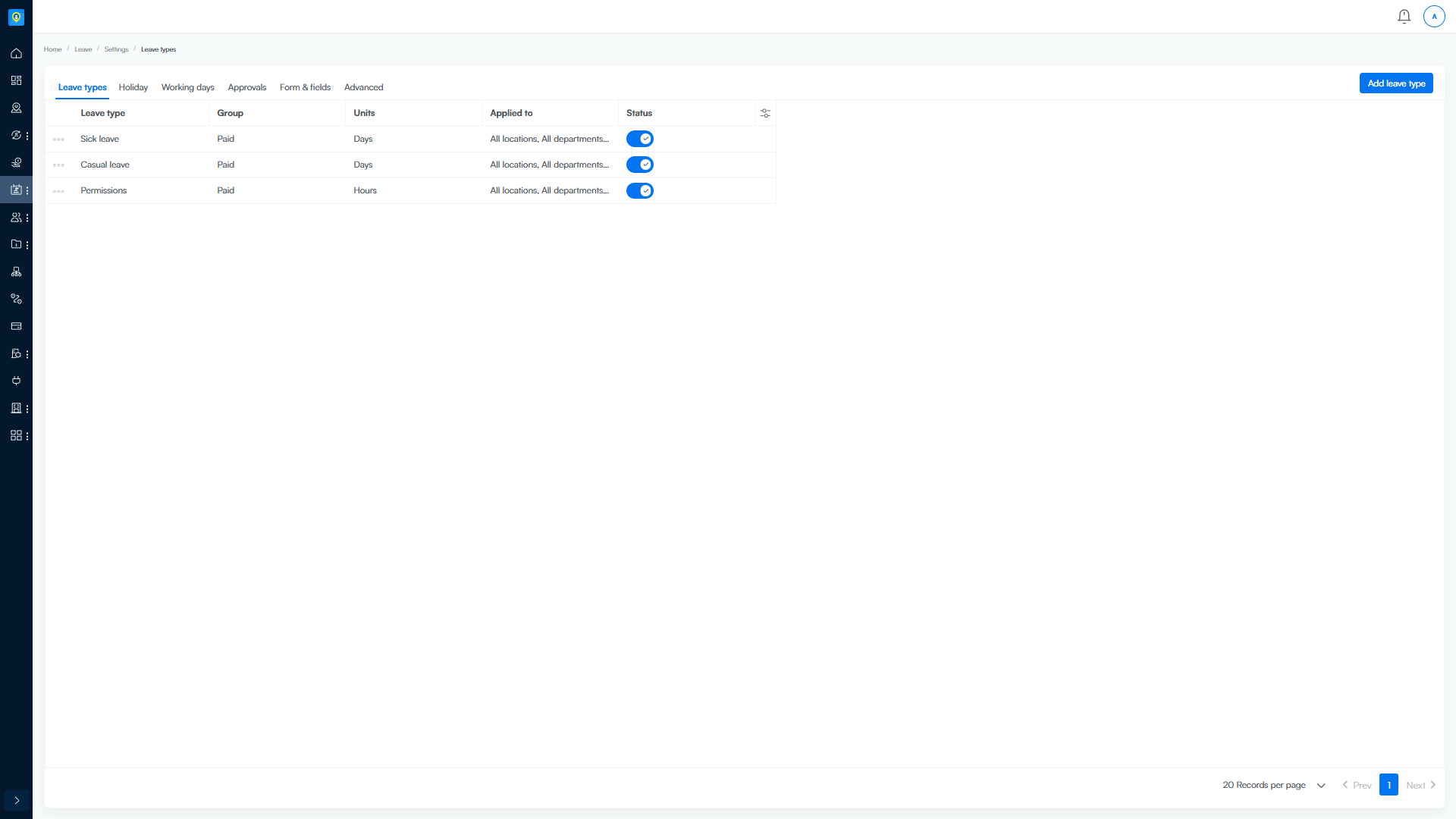Open the Working days tab

click(x=187, y=87)
